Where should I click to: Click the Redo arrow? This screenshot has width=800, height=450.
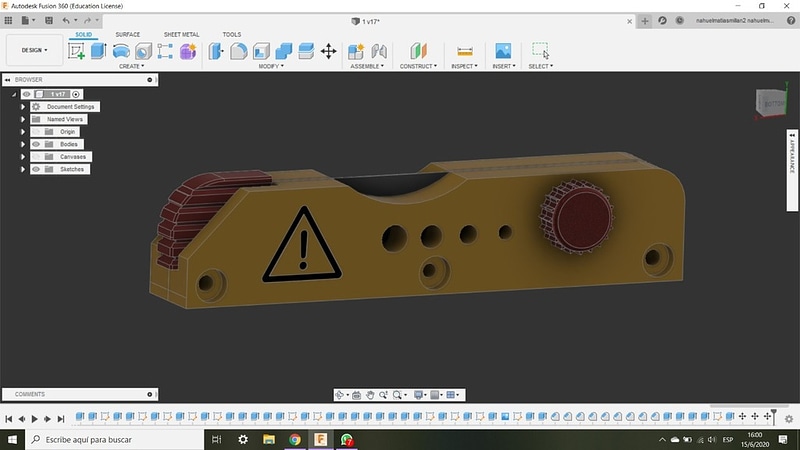point(87,20)
